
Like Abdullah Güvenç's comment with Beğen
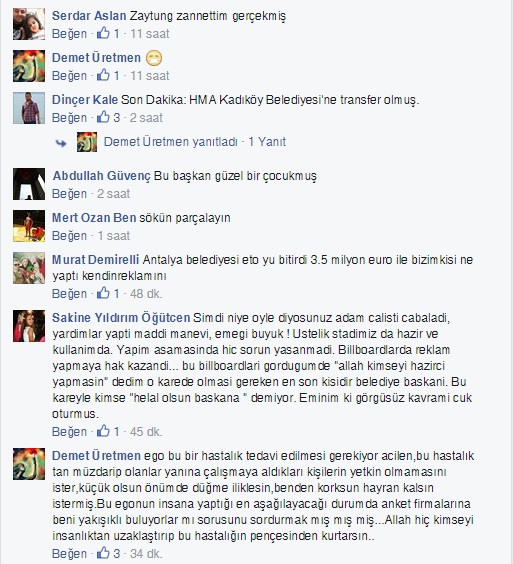click(x=69, y=194)
